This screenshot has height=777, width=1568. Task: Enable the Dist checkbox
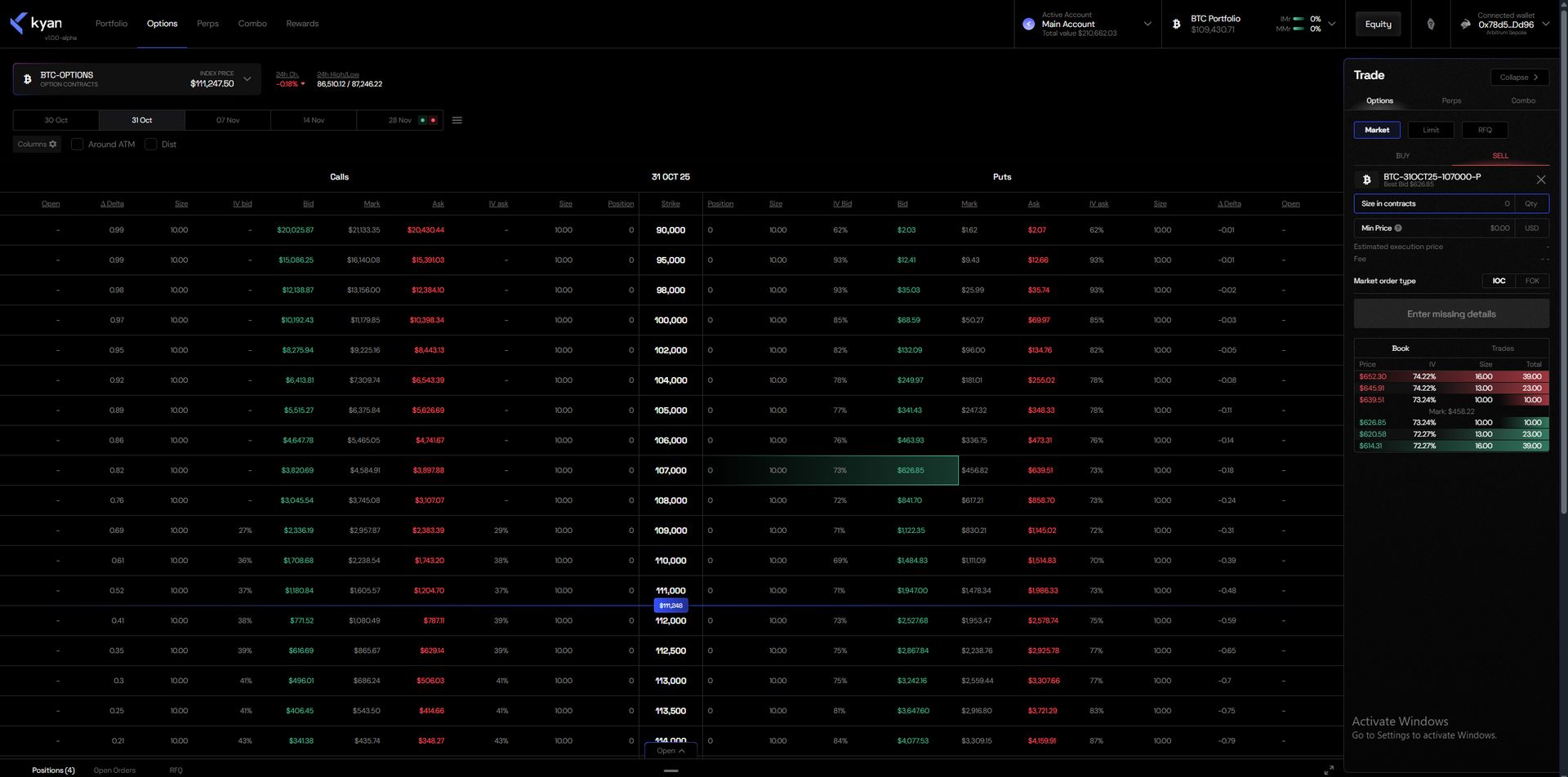tap(151, 144)
